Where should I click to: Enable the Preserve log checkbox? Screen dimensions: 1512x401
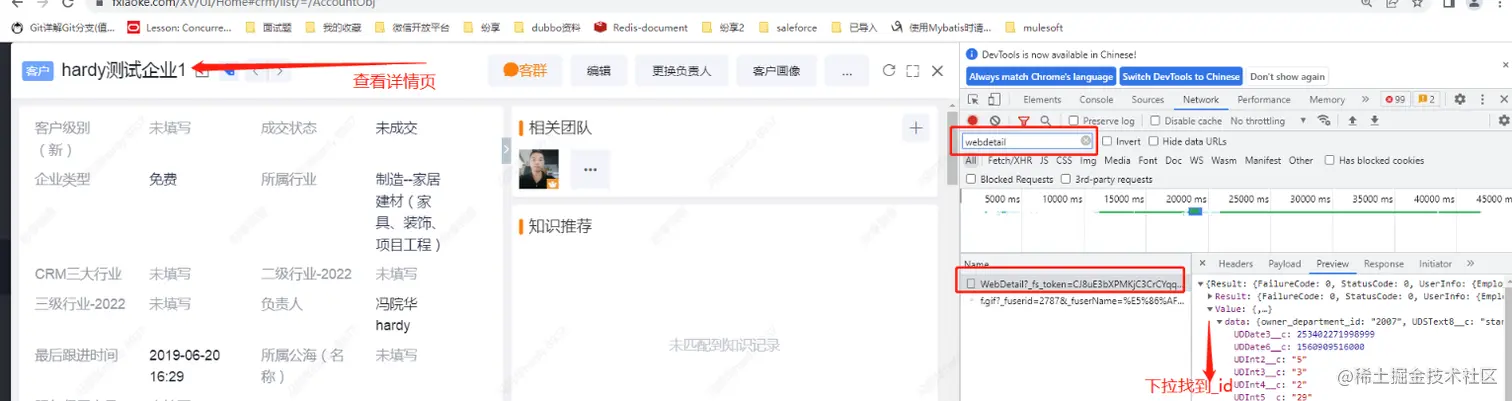coord(1074,120)
